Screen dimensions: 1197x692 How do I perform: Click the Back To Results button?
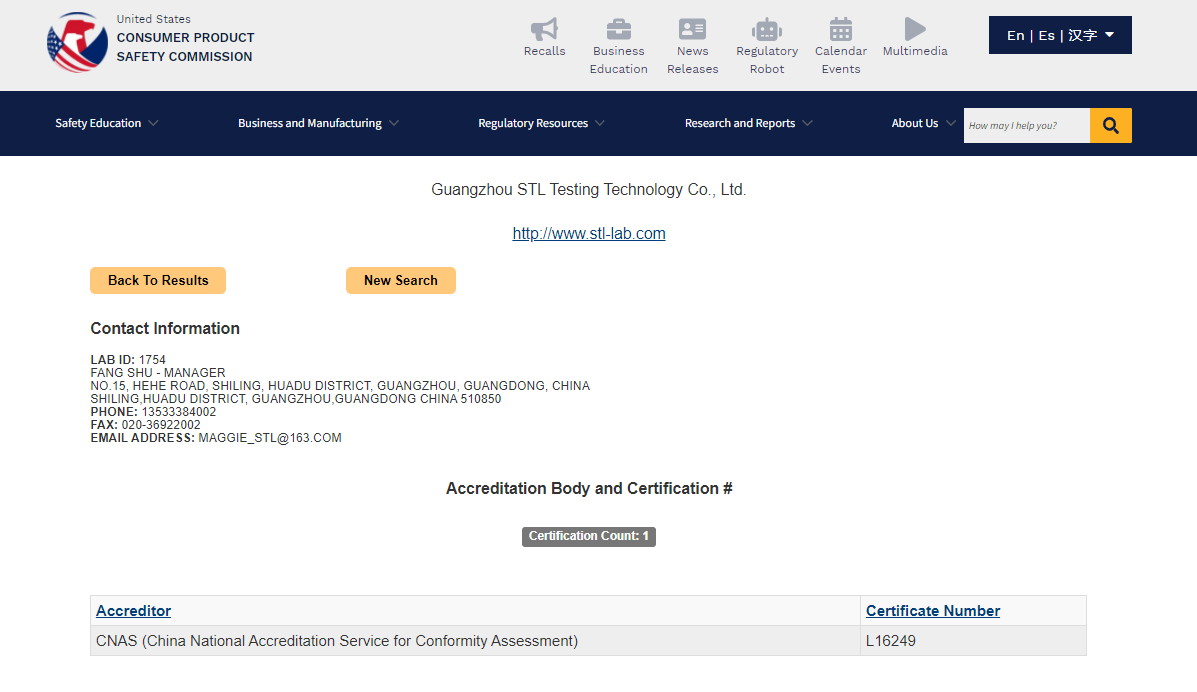(x=158, y=280)
